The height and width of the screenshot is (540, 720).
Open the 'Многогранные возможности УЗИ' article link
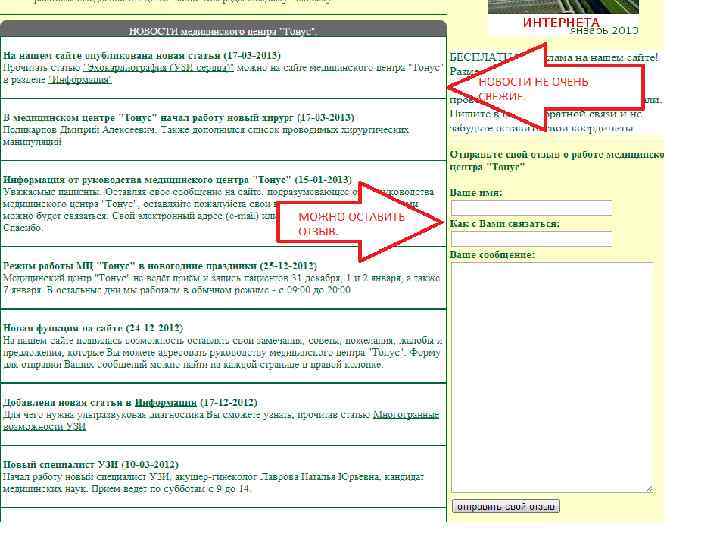click(221, 421)
